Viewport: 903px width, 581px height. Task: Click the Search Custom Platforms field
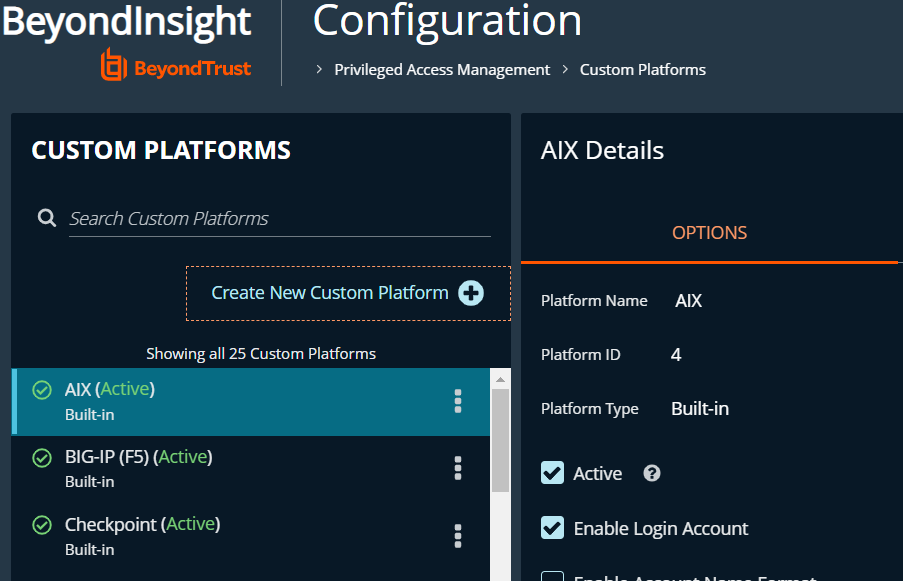point(278,218)
